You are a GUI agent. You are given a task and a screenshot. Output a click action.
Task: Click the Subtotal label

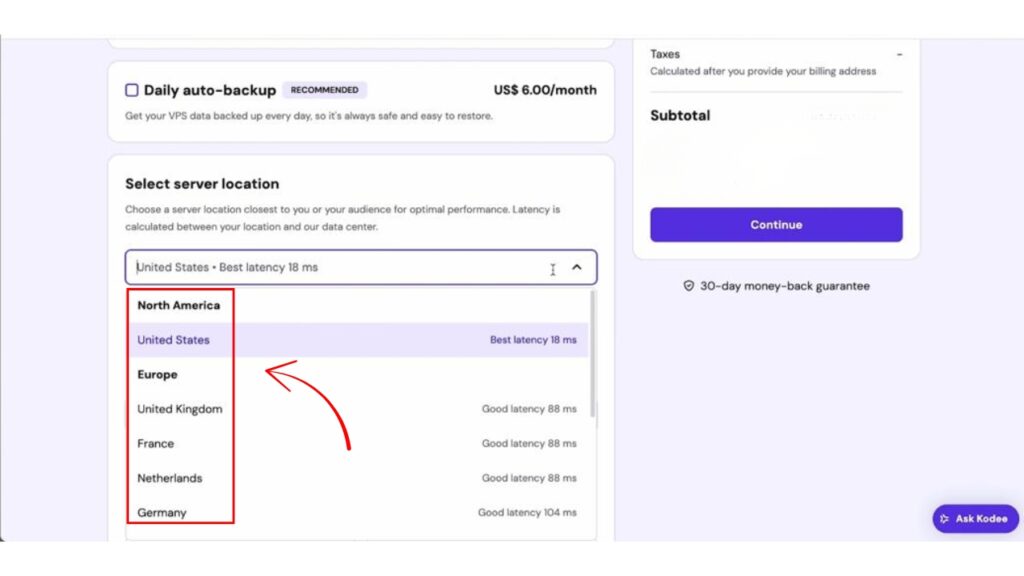pyautogui.click(x=680, y=115)
